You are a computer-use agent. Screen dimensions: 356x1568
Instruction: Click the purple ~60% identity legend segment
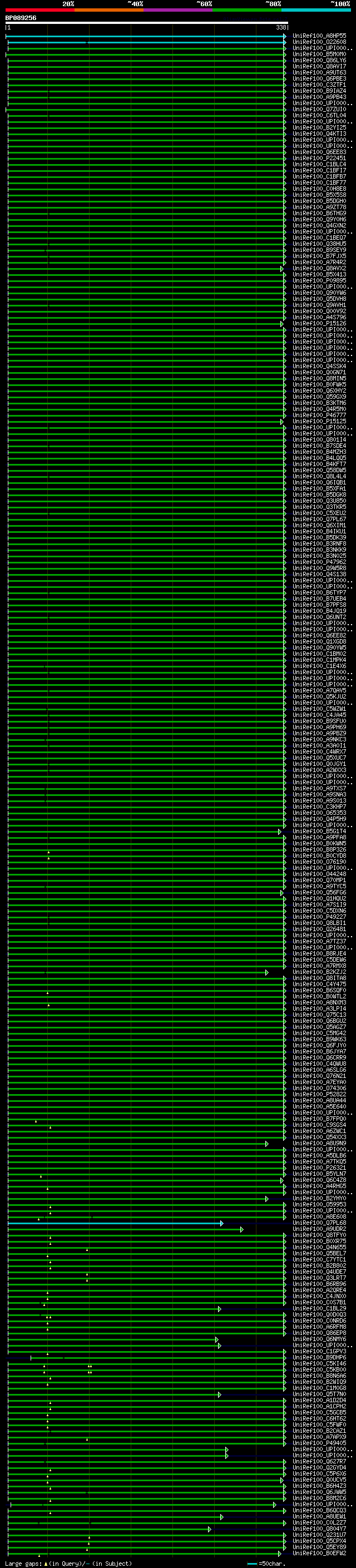coord(179,10)
